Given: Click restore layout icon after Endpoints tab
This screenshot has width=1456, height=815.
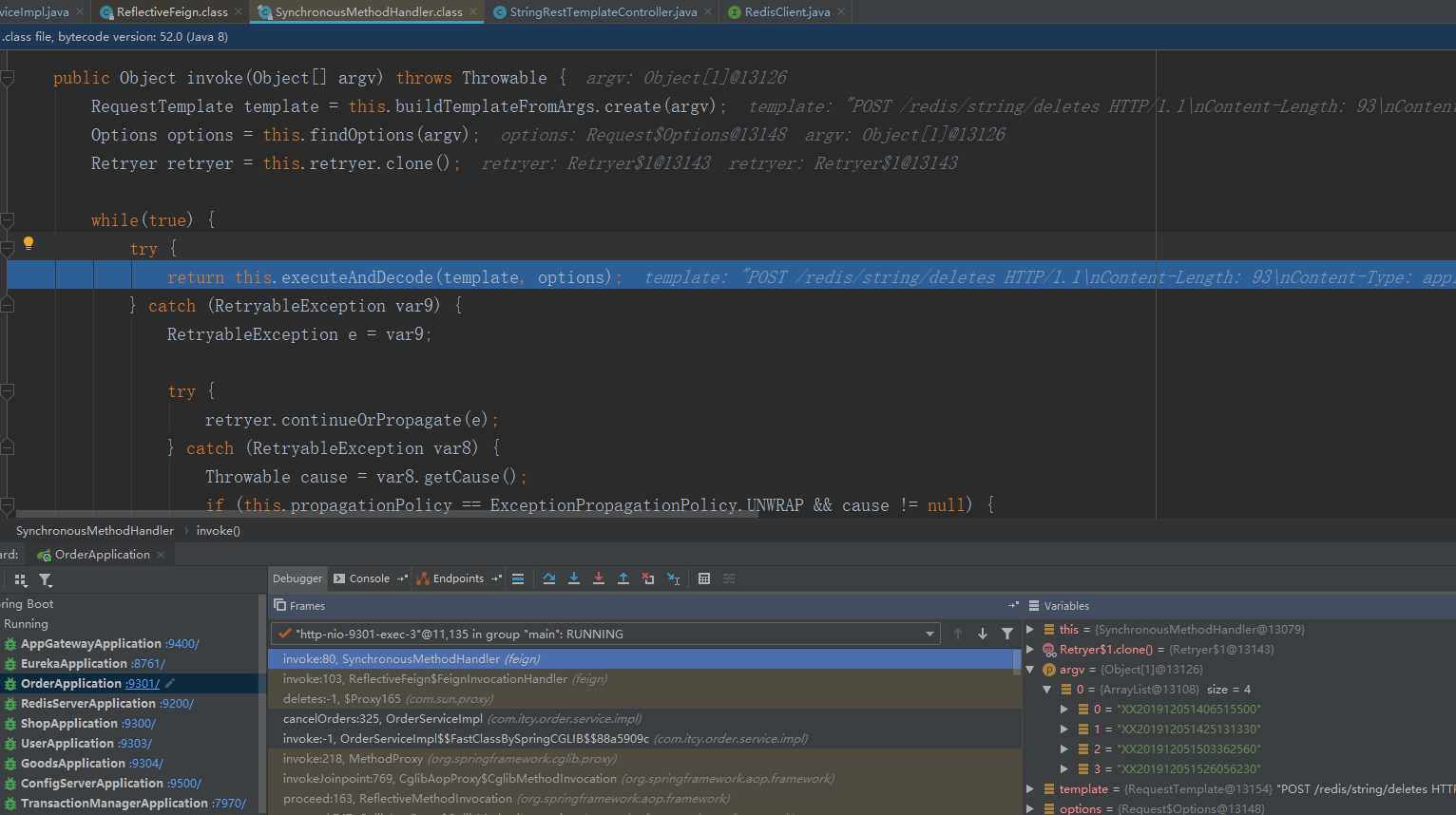Looking at the screenshot, I should [x=496, y=578].
